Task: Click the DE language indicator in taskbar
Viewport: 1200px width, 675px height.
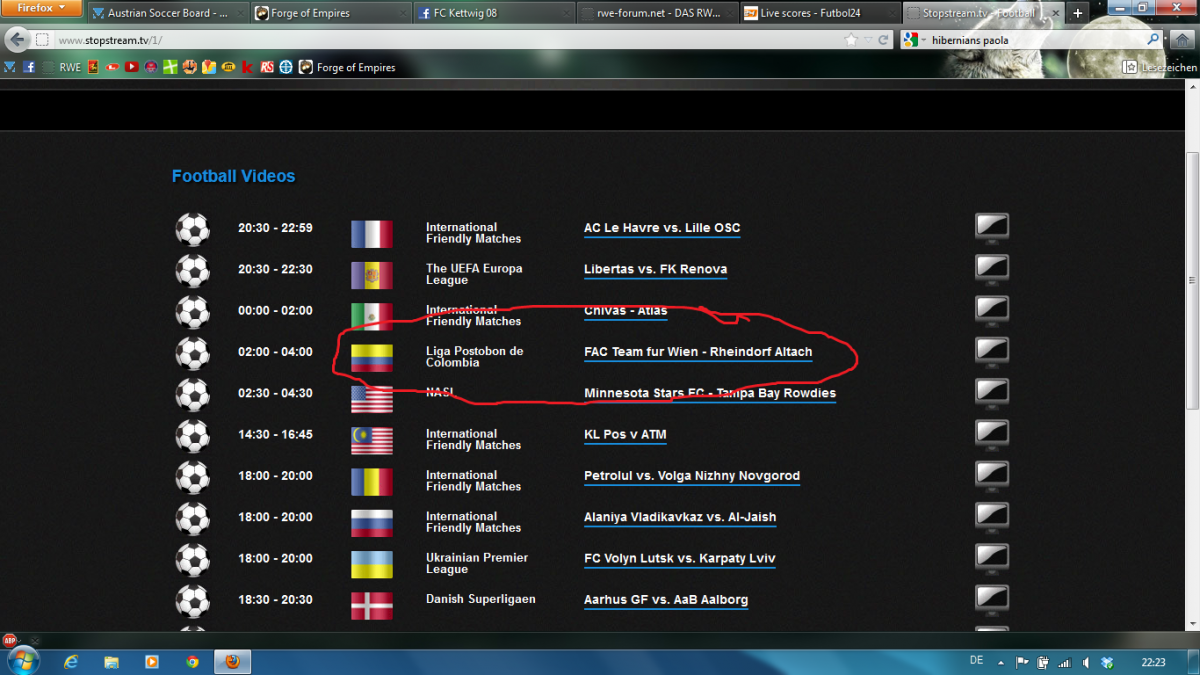Action: pos(976,661)
